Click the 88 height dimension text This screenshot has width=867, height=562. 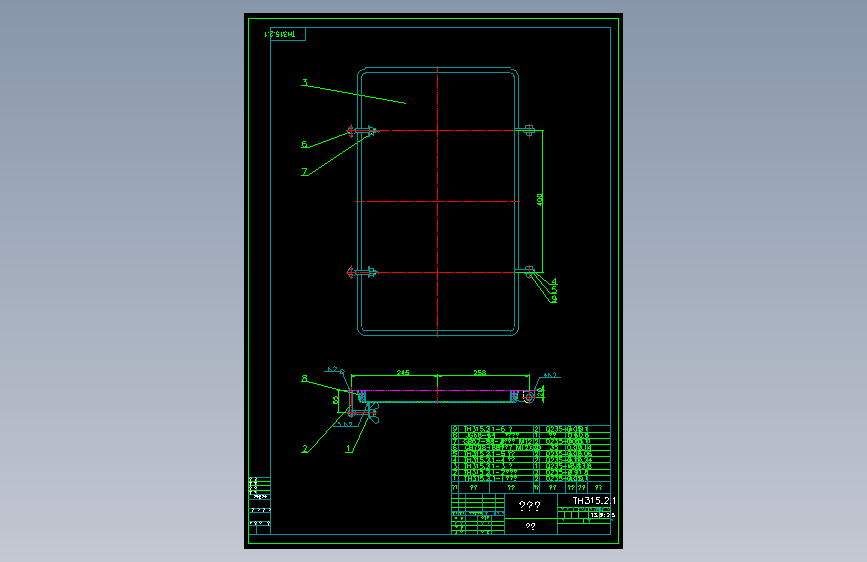(336, 399)
